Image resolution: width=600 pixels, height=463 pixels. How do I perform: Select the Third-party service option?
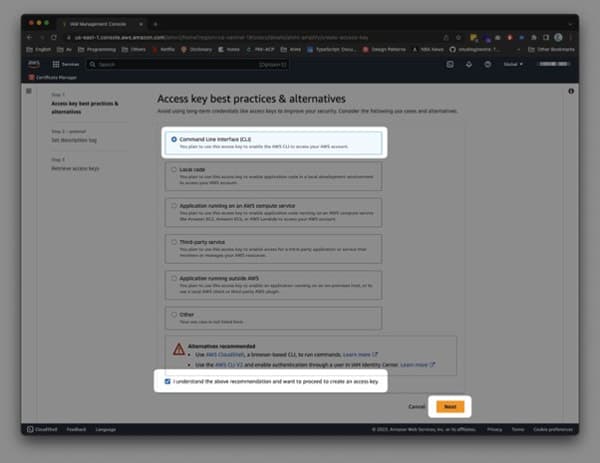(x=273, y=249)
